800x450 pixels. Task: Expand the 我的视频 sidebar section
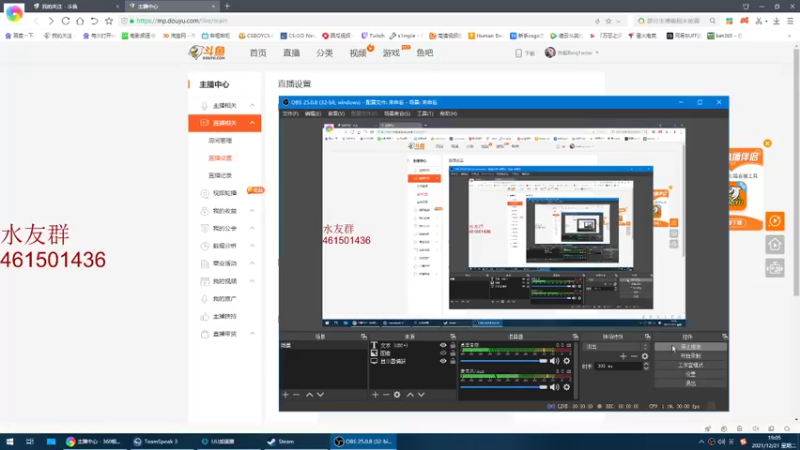252,281
